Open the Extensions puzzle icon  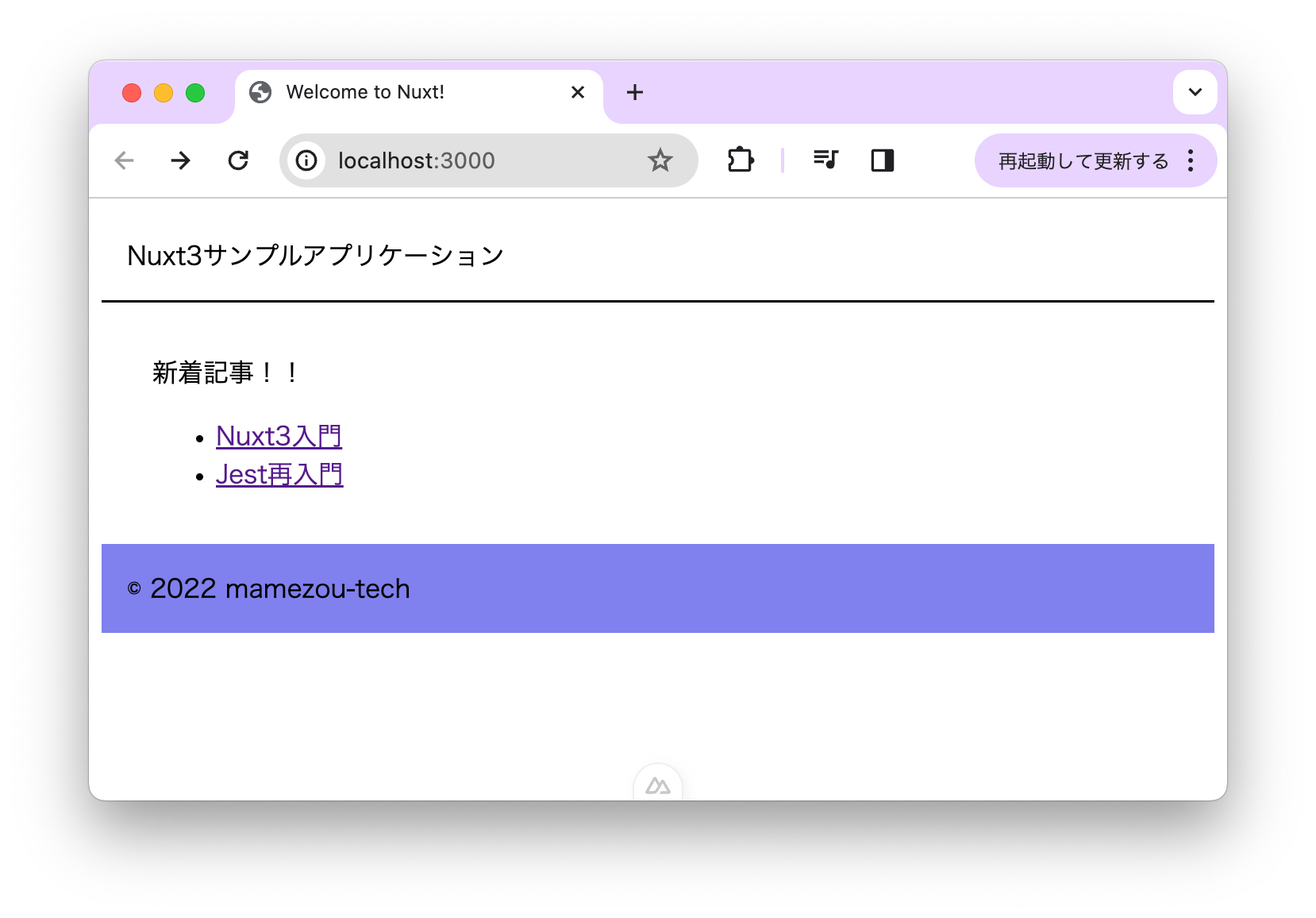pyautogui.click(x=740, y=160)
